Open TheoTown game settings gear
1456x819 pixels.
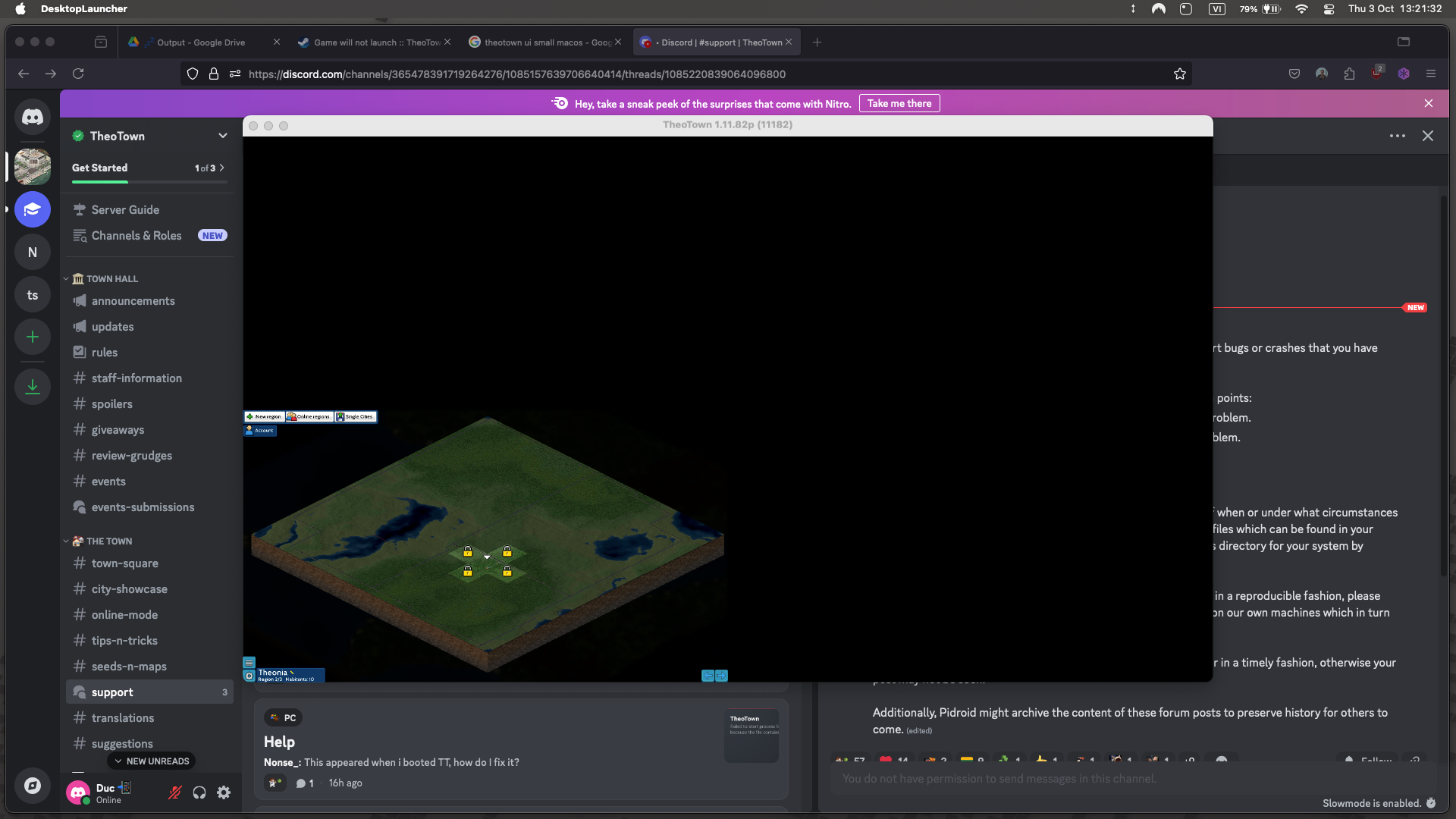pos(249,676)
